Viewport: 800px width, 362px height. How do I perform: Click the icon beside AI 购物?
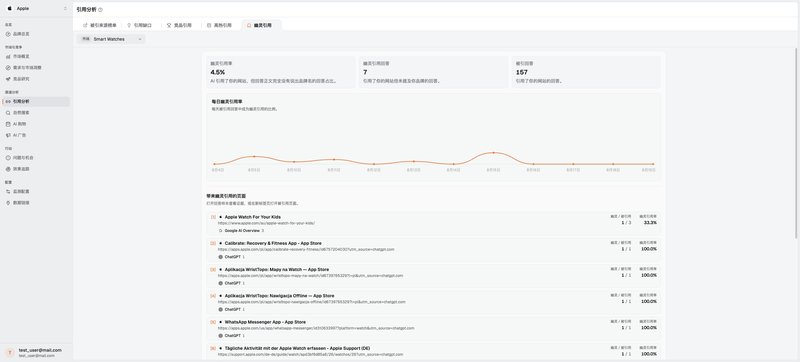coord(8,124)
